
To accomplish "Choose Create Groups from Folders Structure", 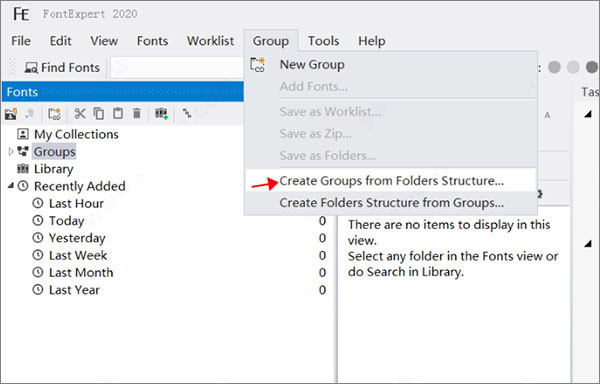I will coord(391,181).
